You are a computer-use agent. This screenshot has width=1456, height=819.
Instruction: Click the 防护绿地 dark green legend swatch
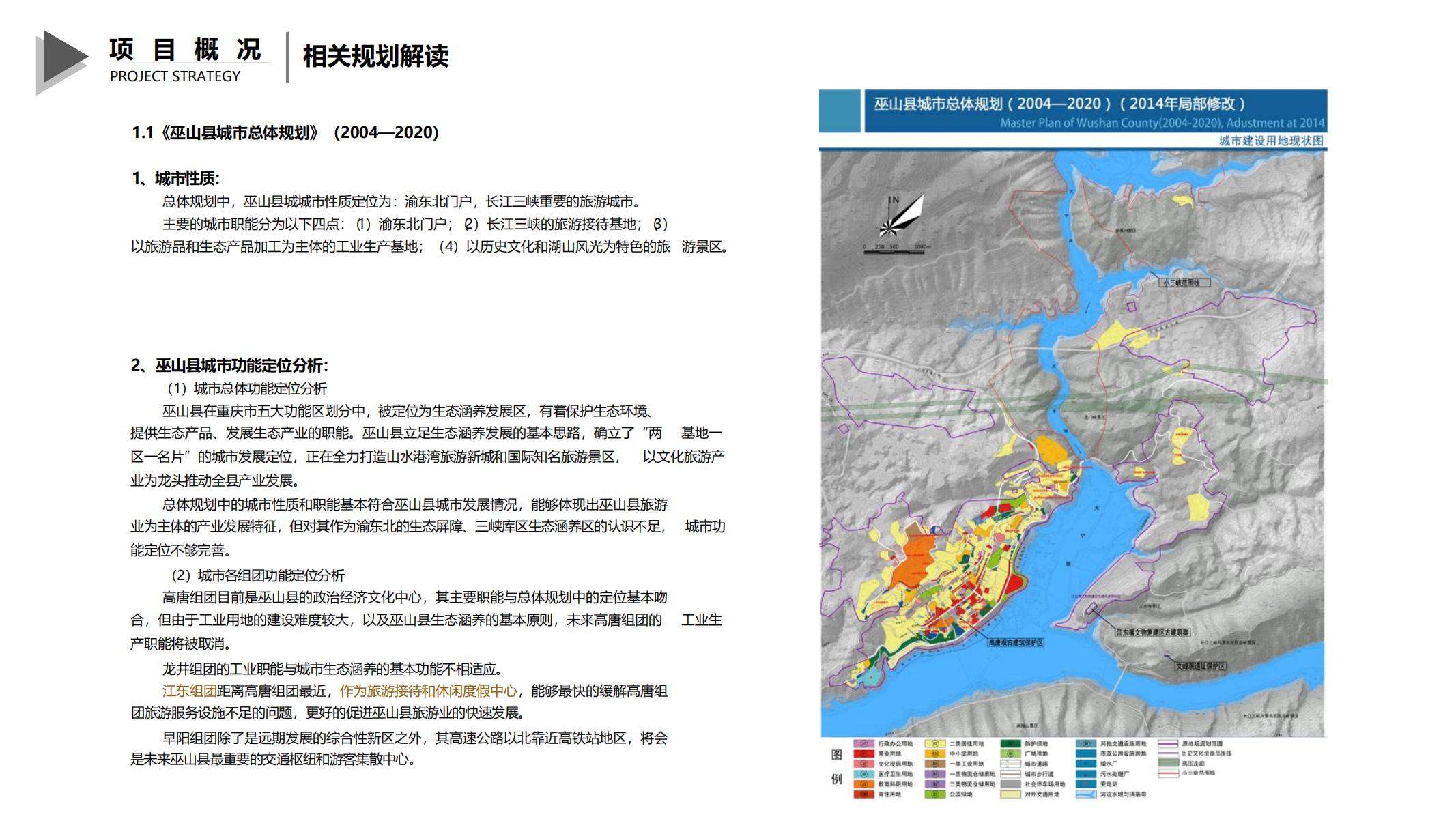point(1011,743)
